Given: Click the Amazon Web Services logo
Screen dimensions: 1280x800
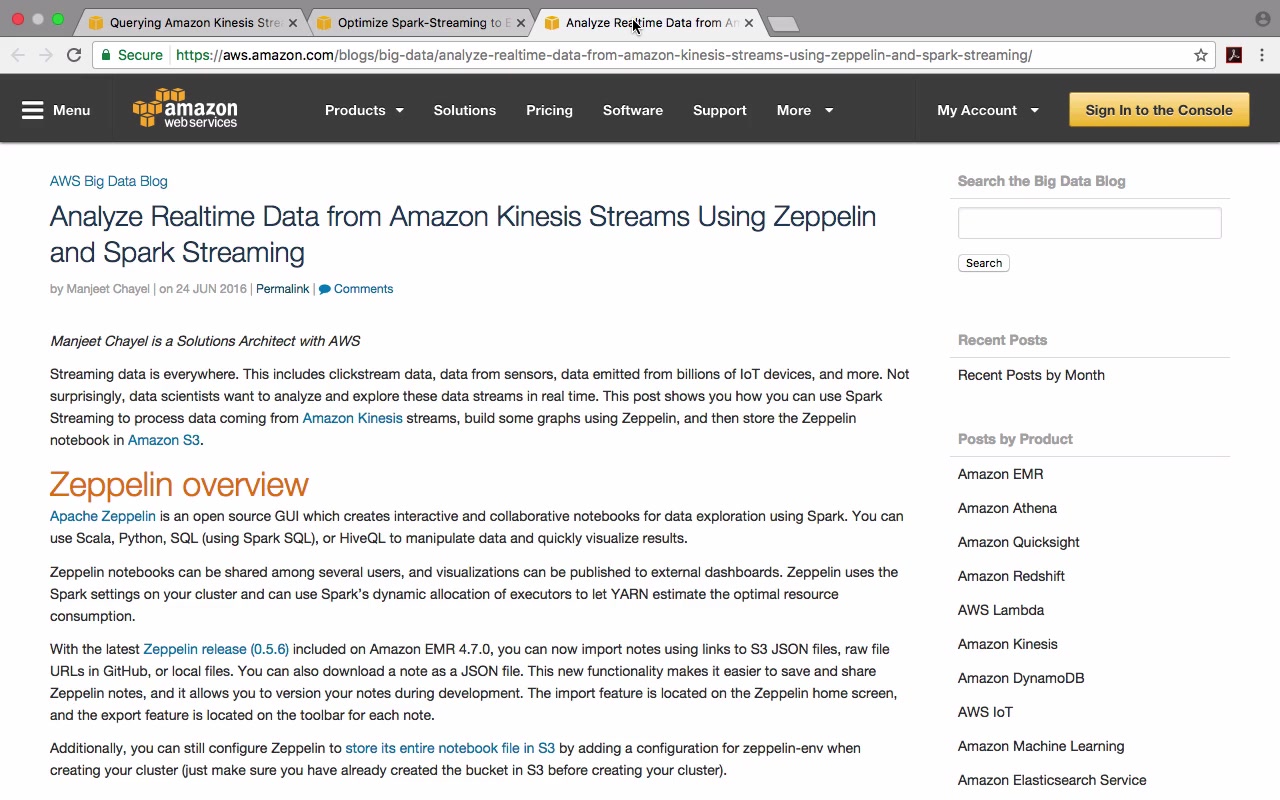Looking at the screenshot, I should click(x=185, y=109).
